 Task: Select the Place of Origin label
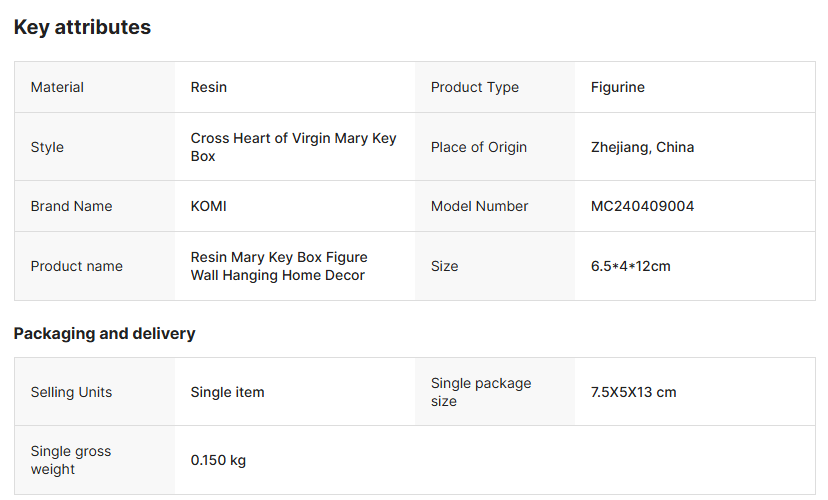479,147
